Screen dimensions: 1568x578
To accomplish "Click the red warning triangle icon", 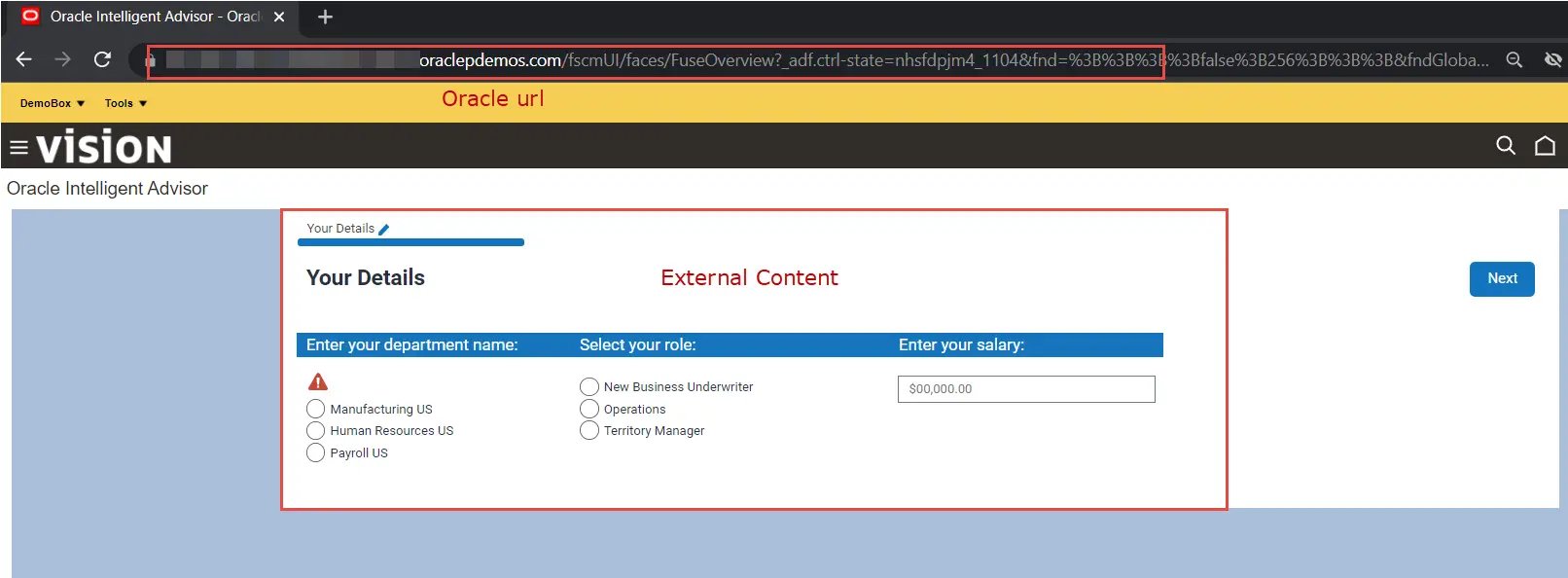I will coord(318,381).
